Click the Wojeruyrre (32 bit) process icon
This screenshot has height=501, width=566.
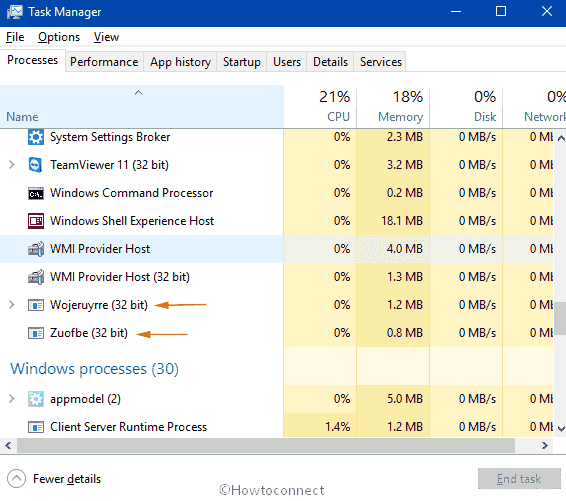[36, 305]
